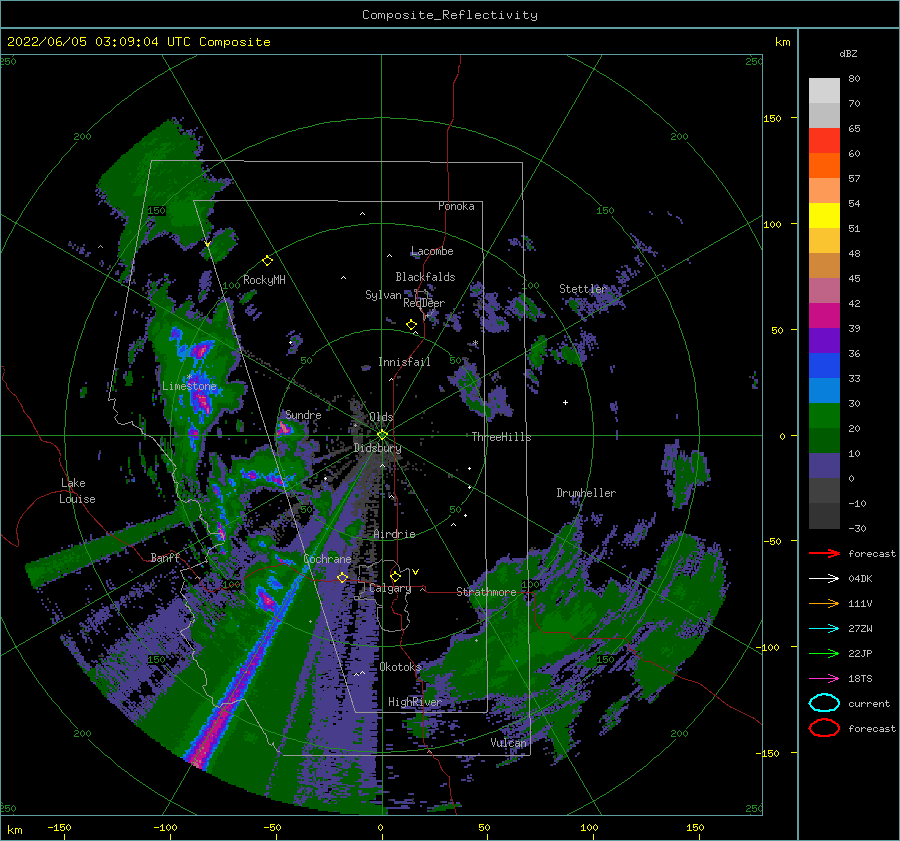Click the ThreeHills label
The height and width of the screenshot is (841, 900).
point(501,437)
